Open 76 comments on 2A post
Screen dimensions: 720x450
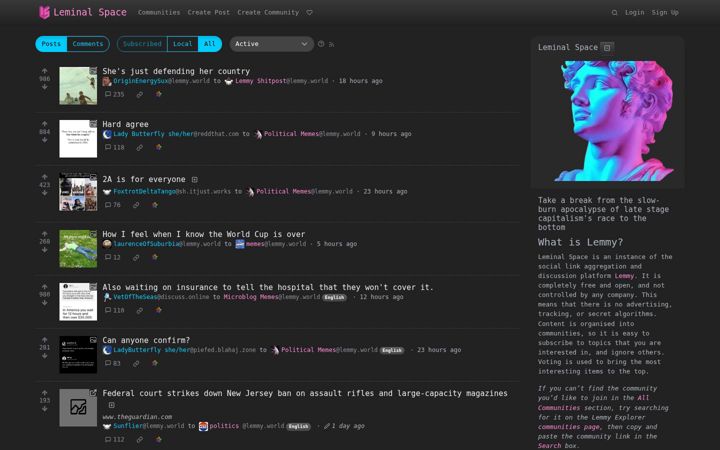coord(112,205)
